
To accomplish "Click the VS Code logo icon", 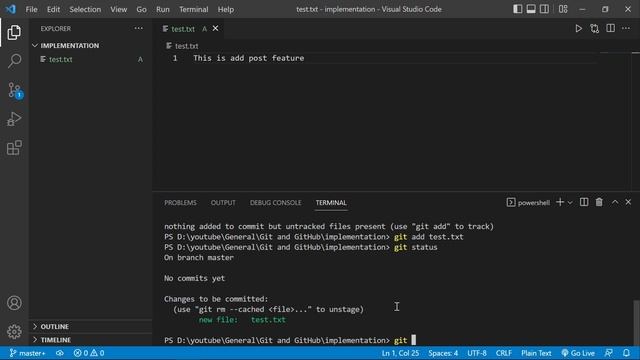I will pyautogui.click(x=11, y=9).
